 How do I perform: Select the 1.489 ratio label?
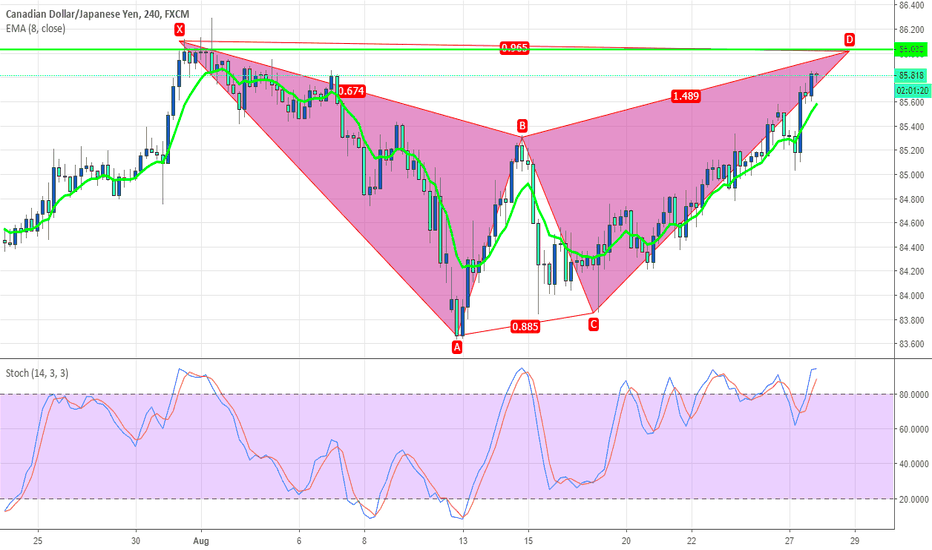[685, 96]
